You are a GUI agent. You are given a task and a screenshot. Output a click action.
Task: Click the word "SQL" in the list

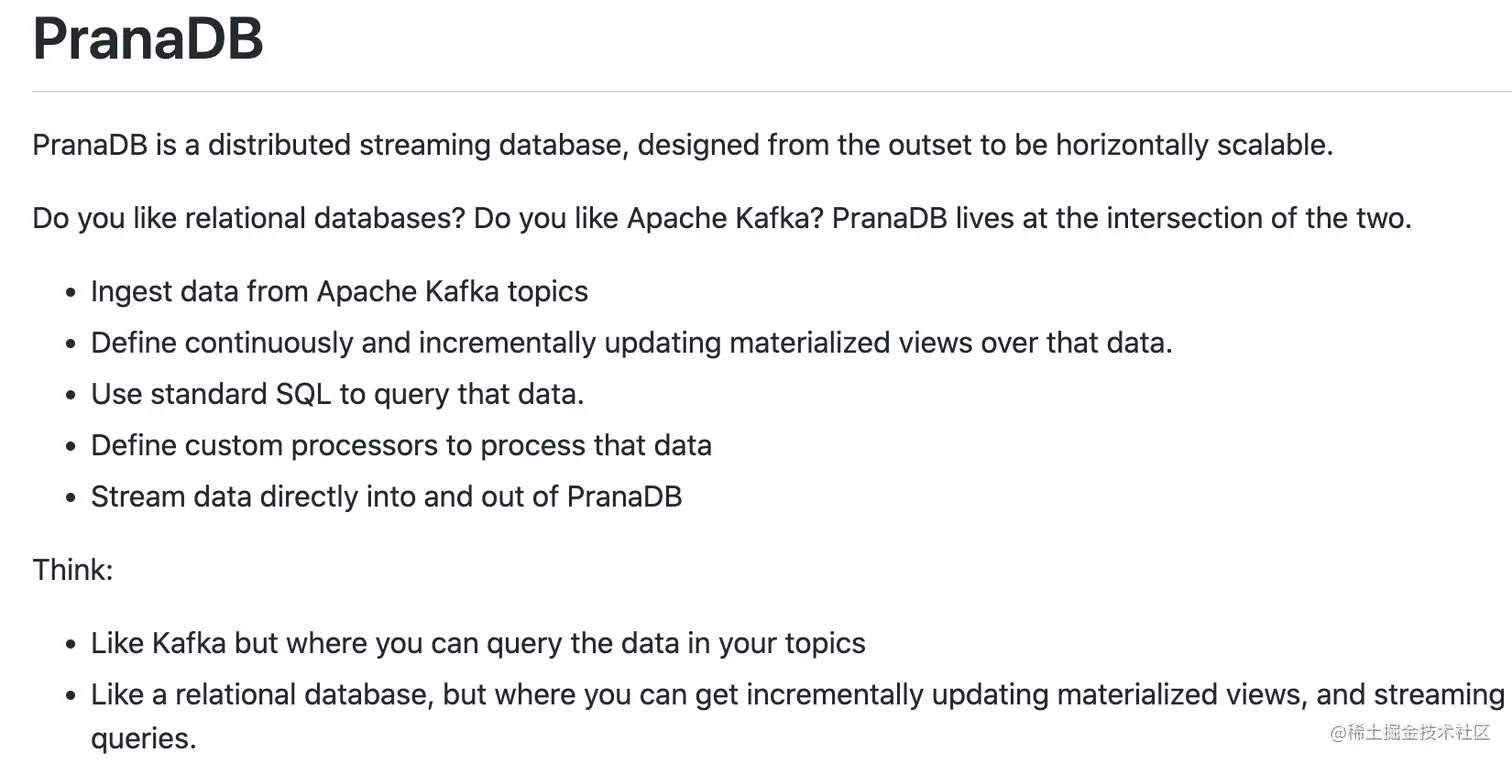(x=303, y=394)
